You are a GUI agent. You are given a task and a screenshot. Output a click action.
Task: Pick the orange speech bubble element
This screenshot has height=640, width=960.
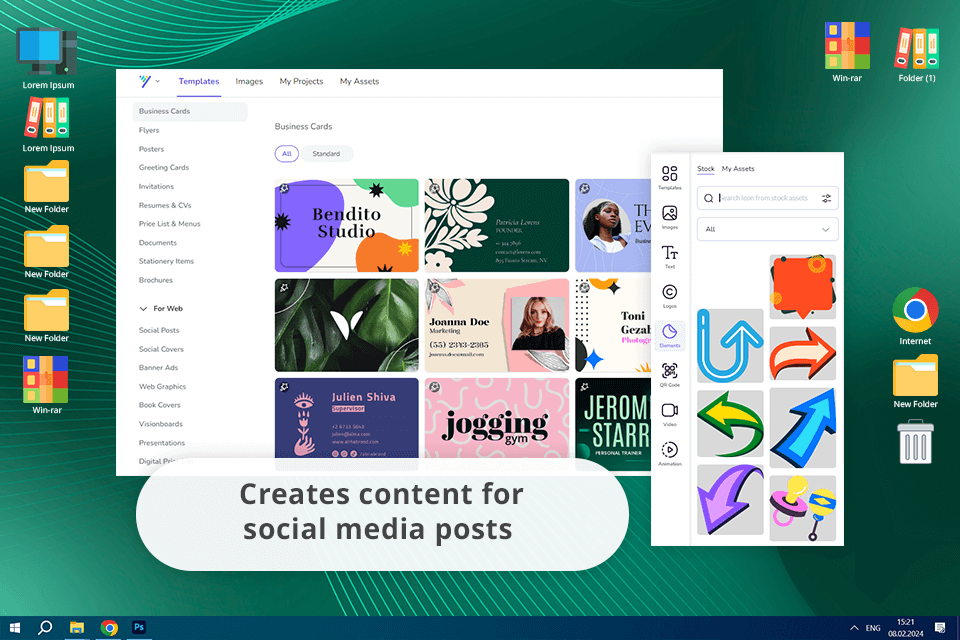tap(803, 287)
